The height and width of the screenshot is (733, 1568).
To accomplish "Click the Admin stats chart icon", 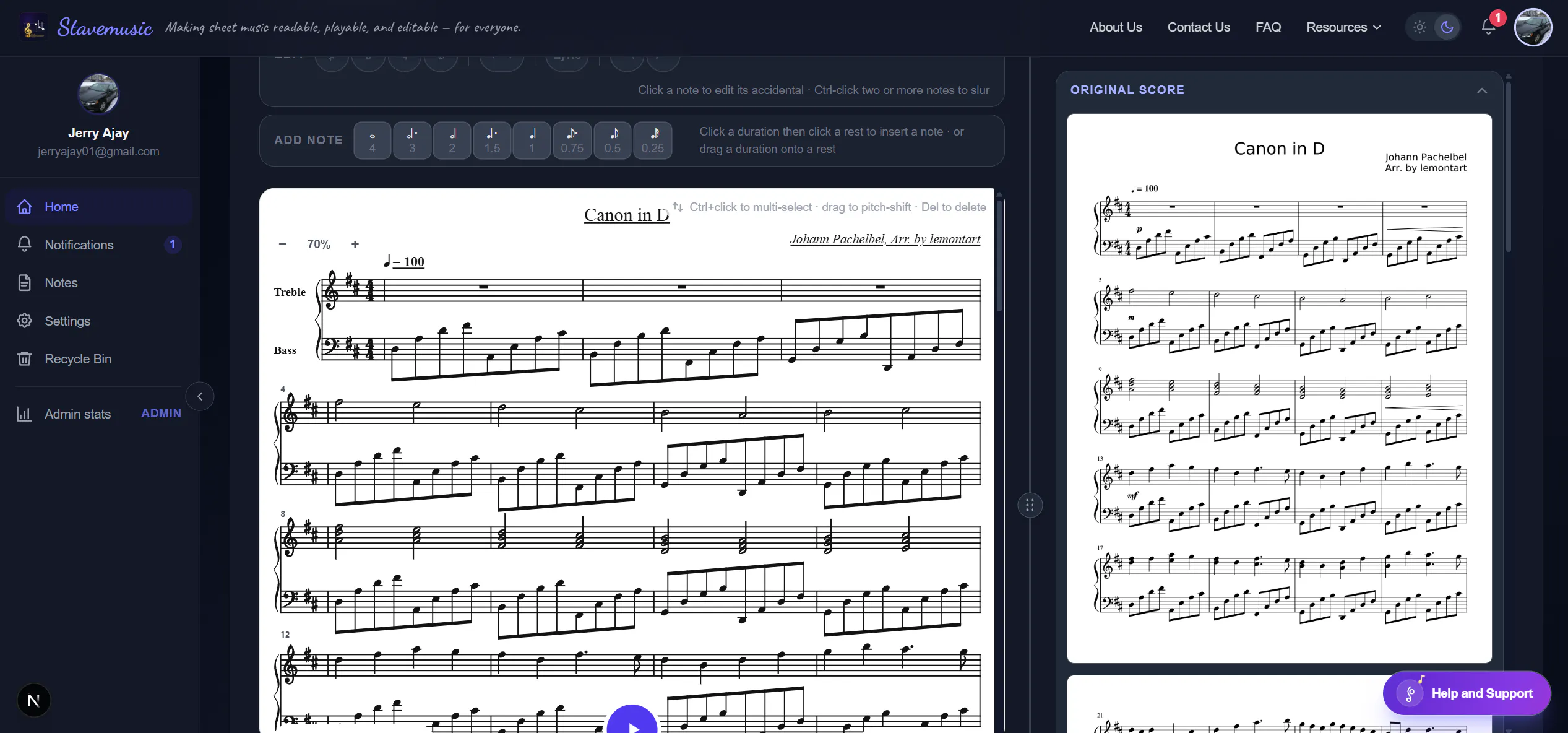I will point(25,414).
